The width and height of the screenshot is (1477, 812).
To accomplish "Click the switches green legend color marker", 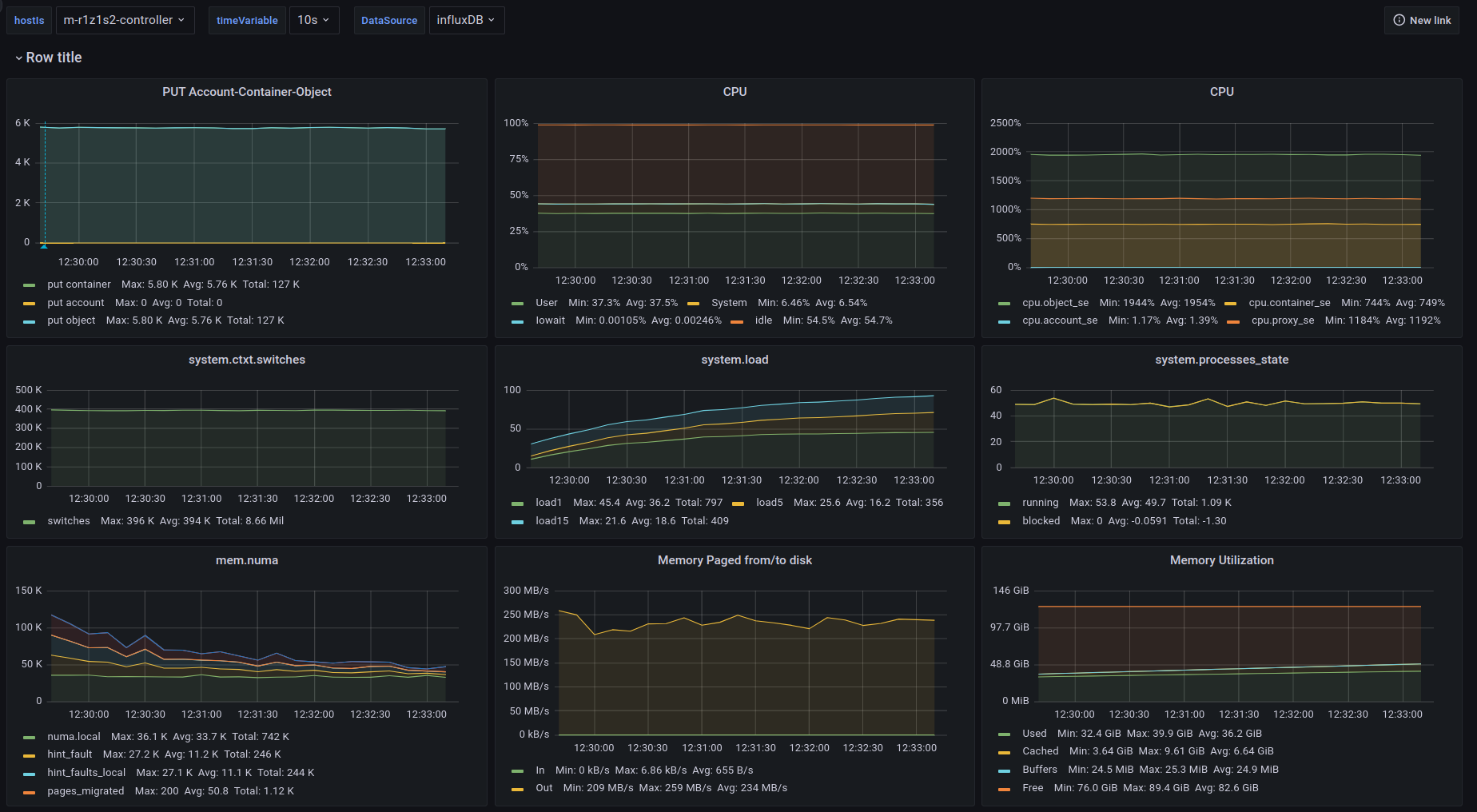I will [x=30, y=522].
